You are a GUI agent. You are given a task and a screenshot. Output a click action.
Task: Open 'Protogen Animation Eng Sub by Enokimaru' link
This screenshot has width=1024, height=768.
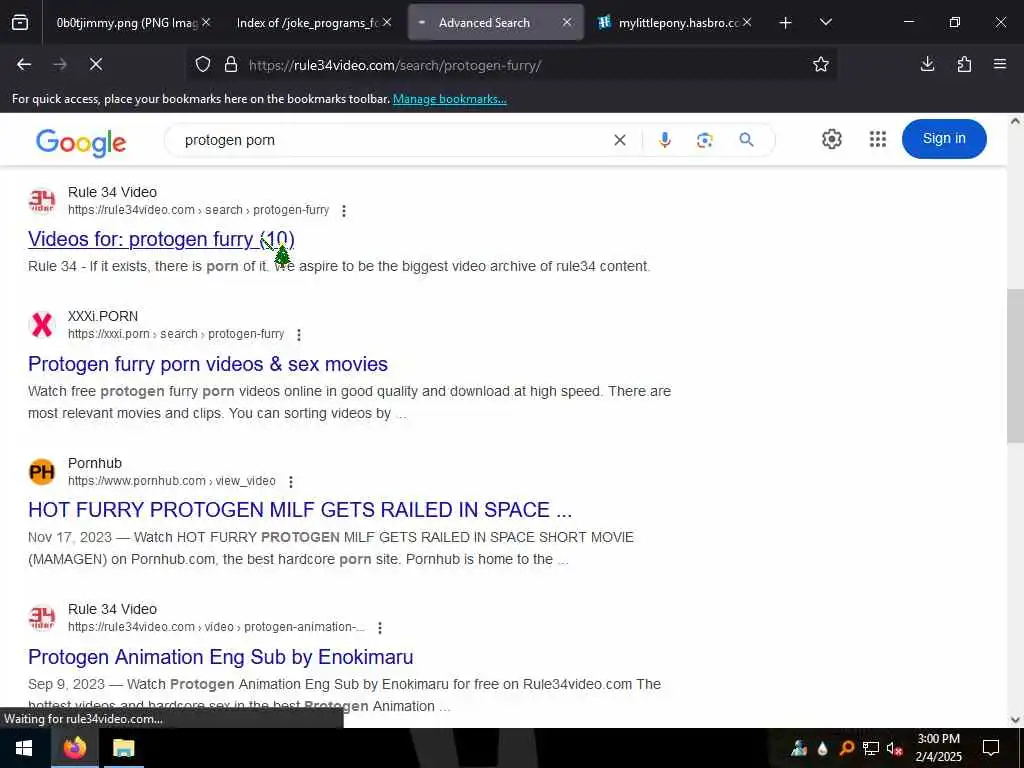[x=221, y=657]
